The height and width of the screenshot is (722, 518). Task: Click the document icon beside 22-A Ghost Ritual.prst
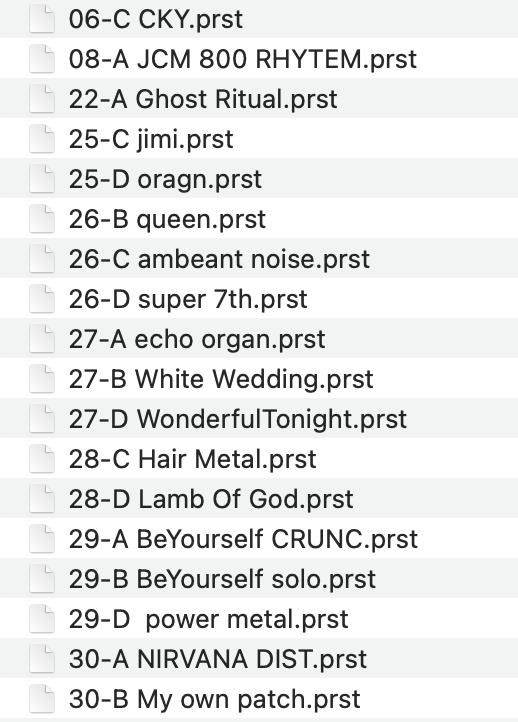(x=42, y=99)
